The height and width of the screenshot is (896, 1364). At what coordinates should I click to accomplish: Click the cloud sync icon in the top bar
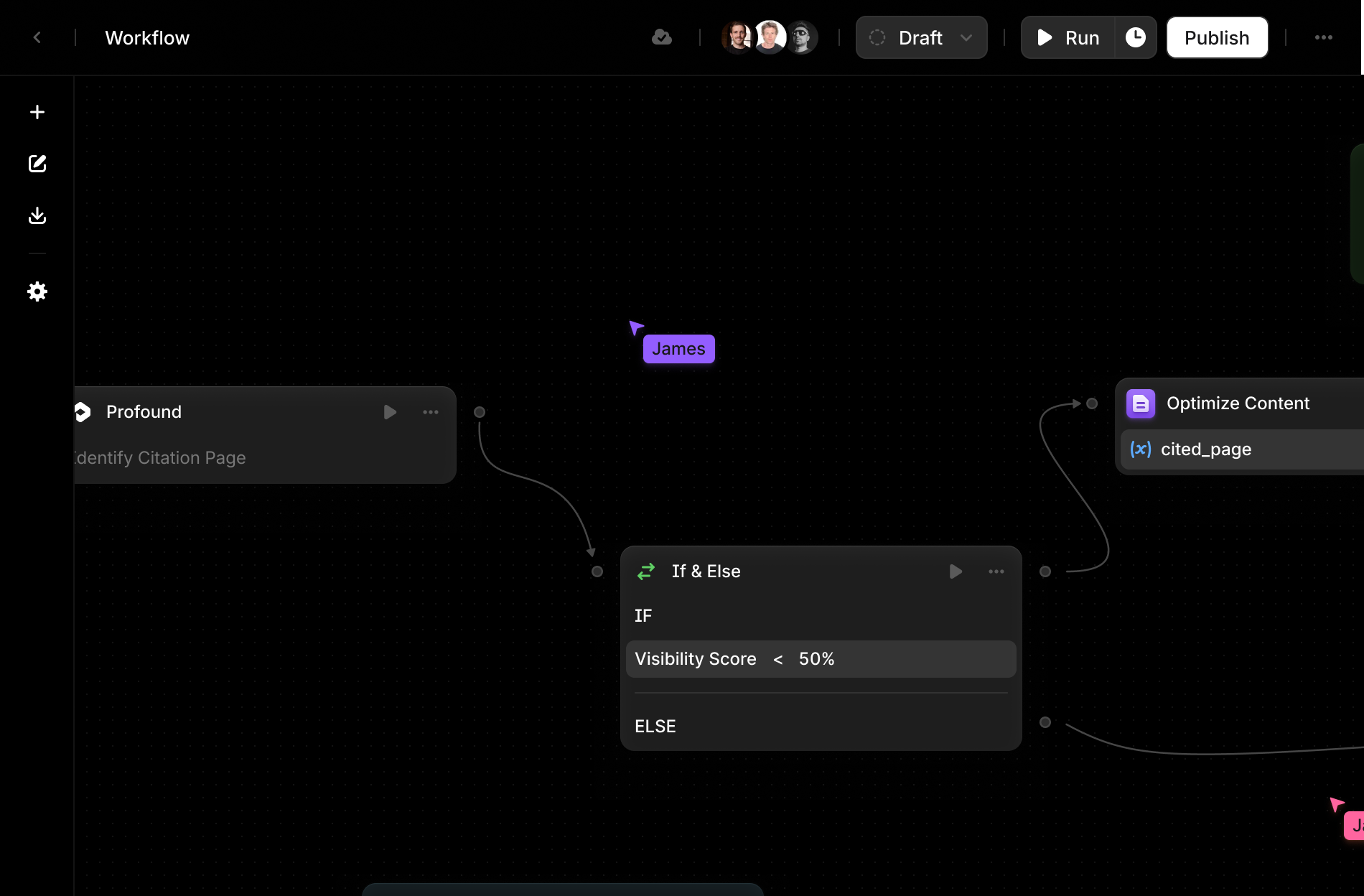[x=662, y=37]
